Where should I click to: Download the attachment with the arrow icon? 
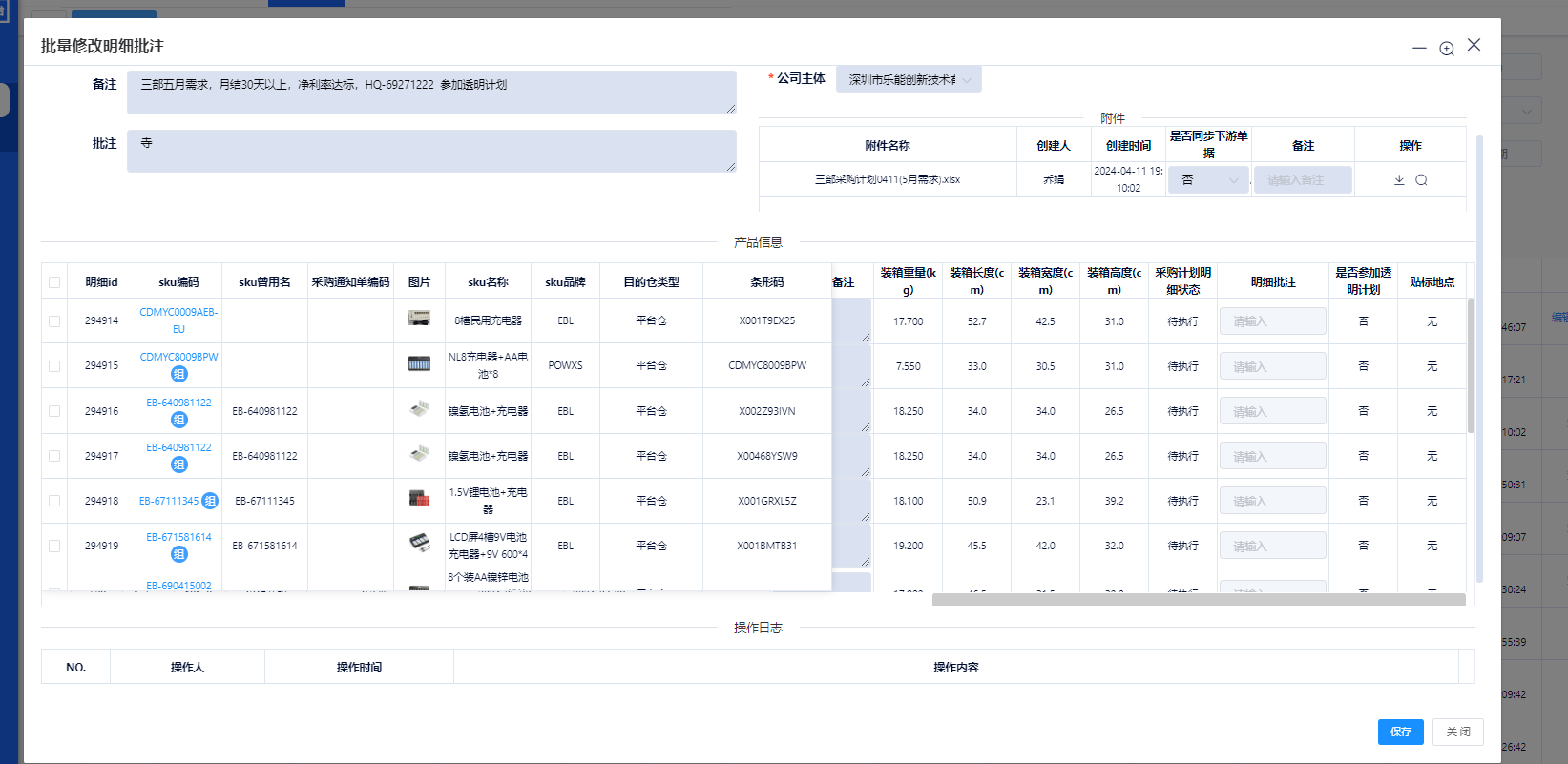tap(1399, 179)
